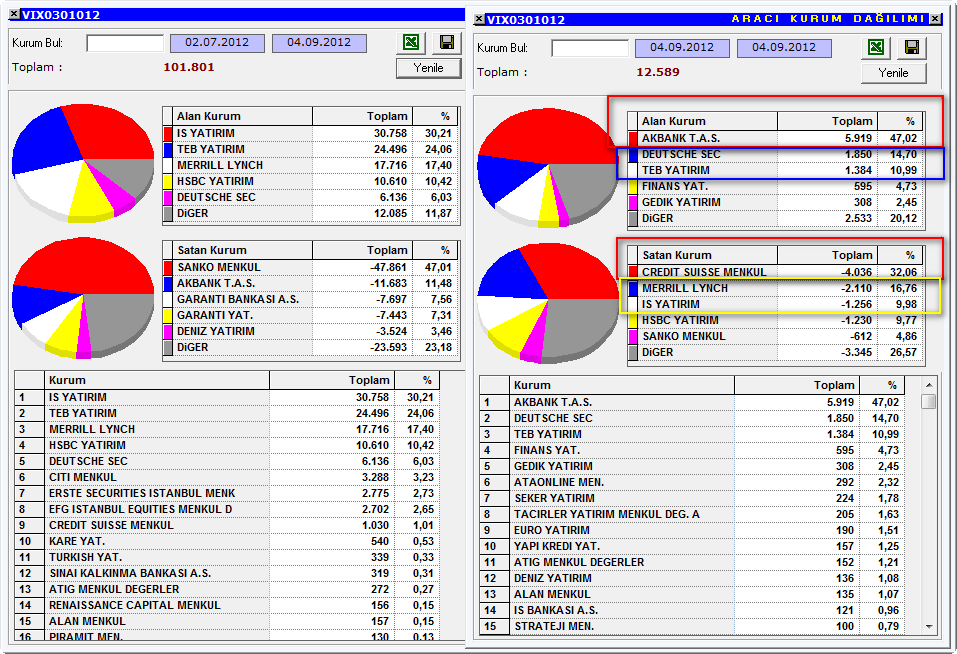This screenshot has height=654, width=957.
Task: Open the system menu icon of left VIX0301012 window
Action: click(x=14, y=15)
